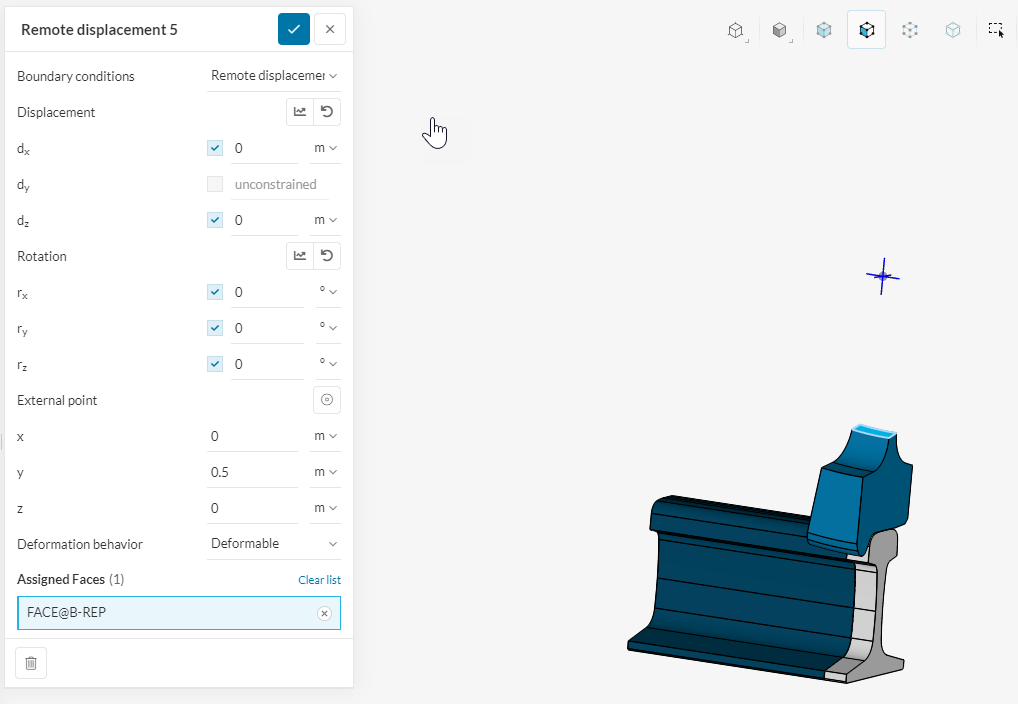Toggle the ry rotation checkbox
The height and width of the screenshot is (704, 1018).
(215, 328)
